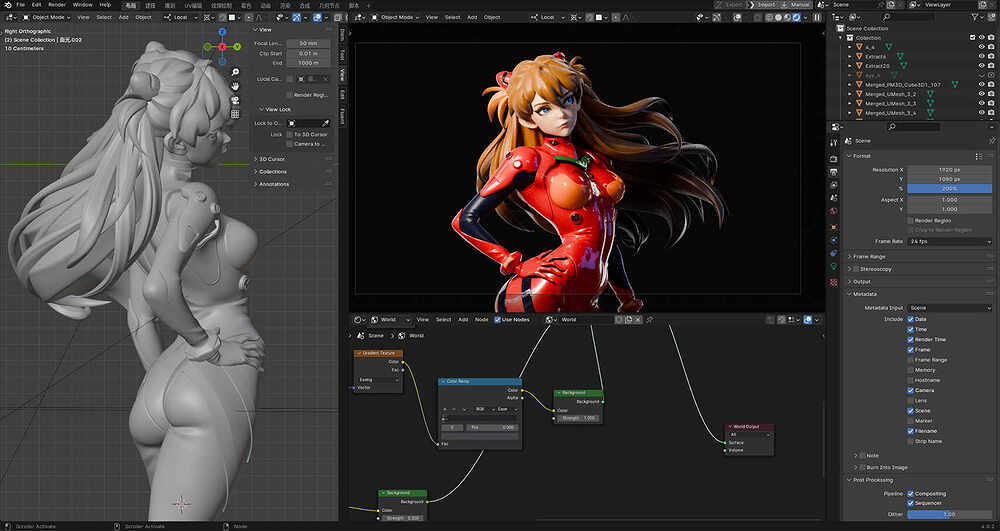Open the File menu
The width and height of the screenshot is (1000, 531).
coord(20,4)
